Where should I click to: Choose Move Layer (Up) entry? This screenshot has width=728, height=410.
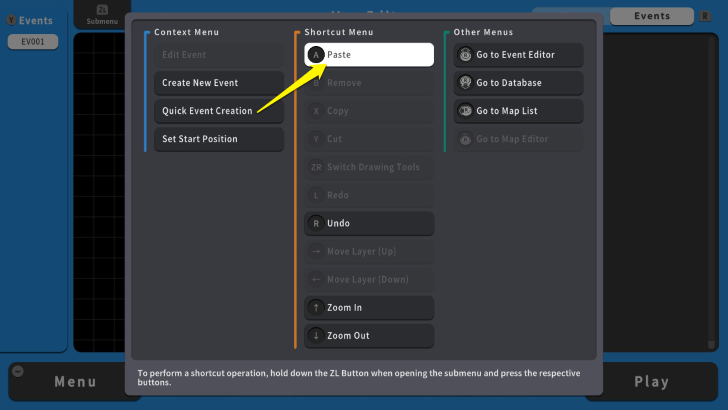[x=369, y=252]
